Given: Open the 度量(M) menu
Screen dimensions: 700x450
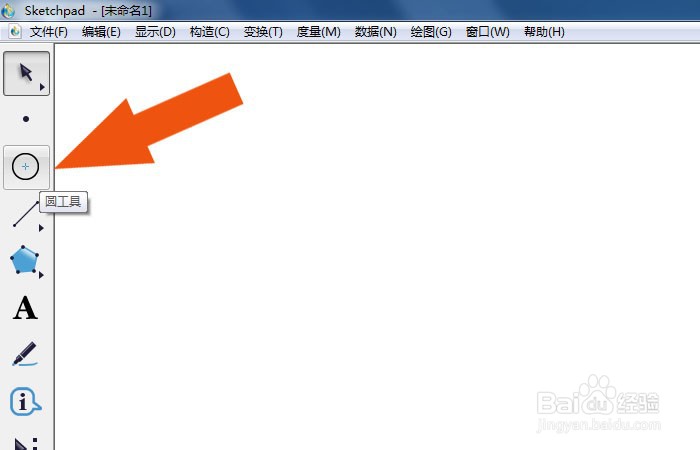Looking at the screenshot, I should tap(318, 32).
